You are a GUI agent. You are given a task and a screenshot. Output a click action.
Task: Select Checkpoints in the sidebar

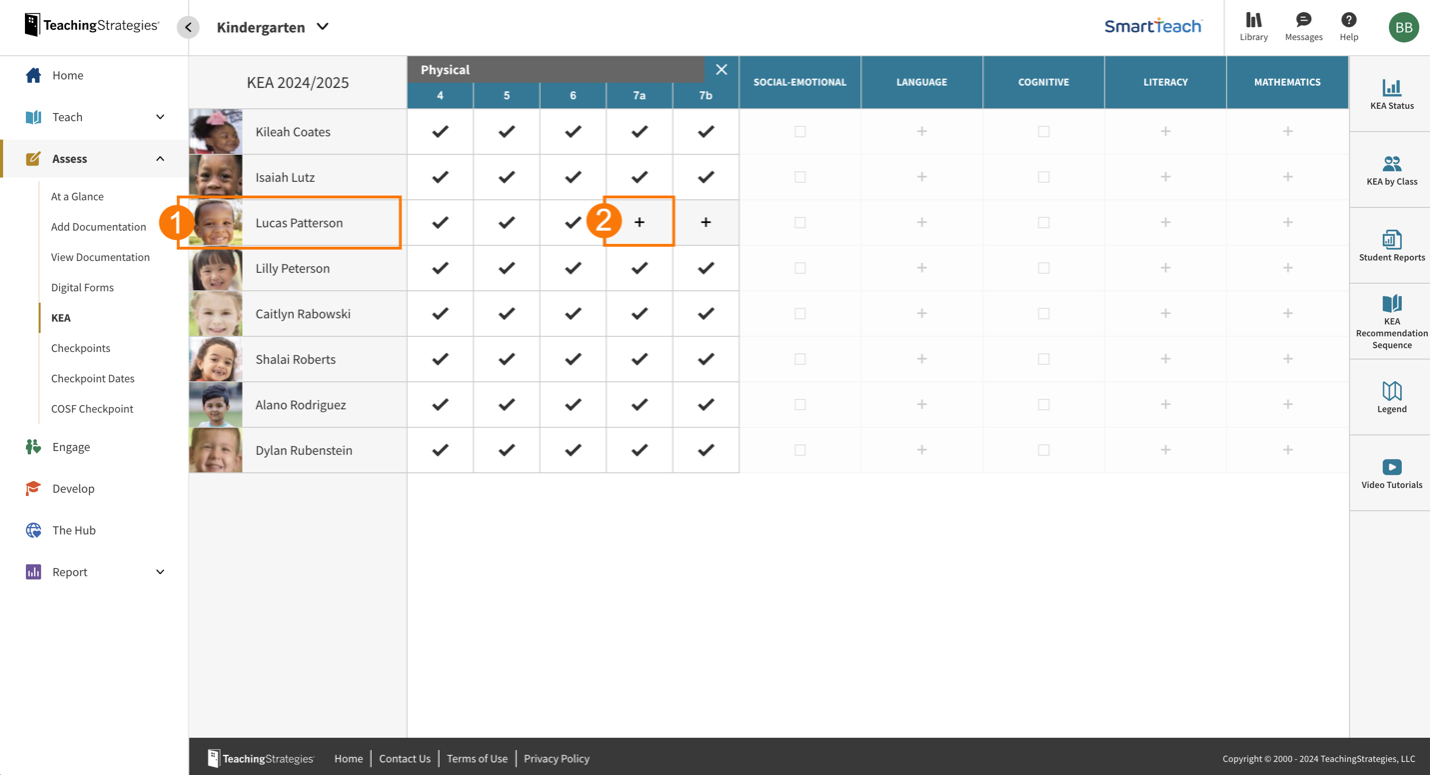79,348
